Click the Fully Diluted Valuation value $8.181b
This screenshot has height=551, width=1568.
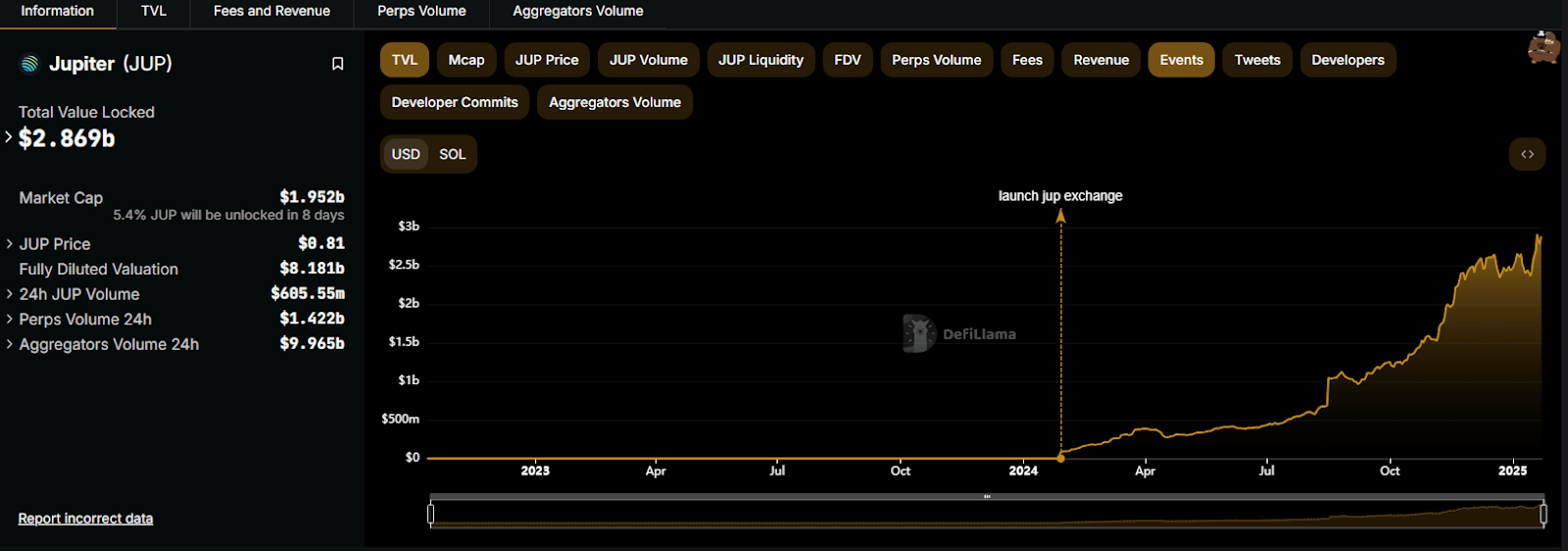(x=312, y=269)
